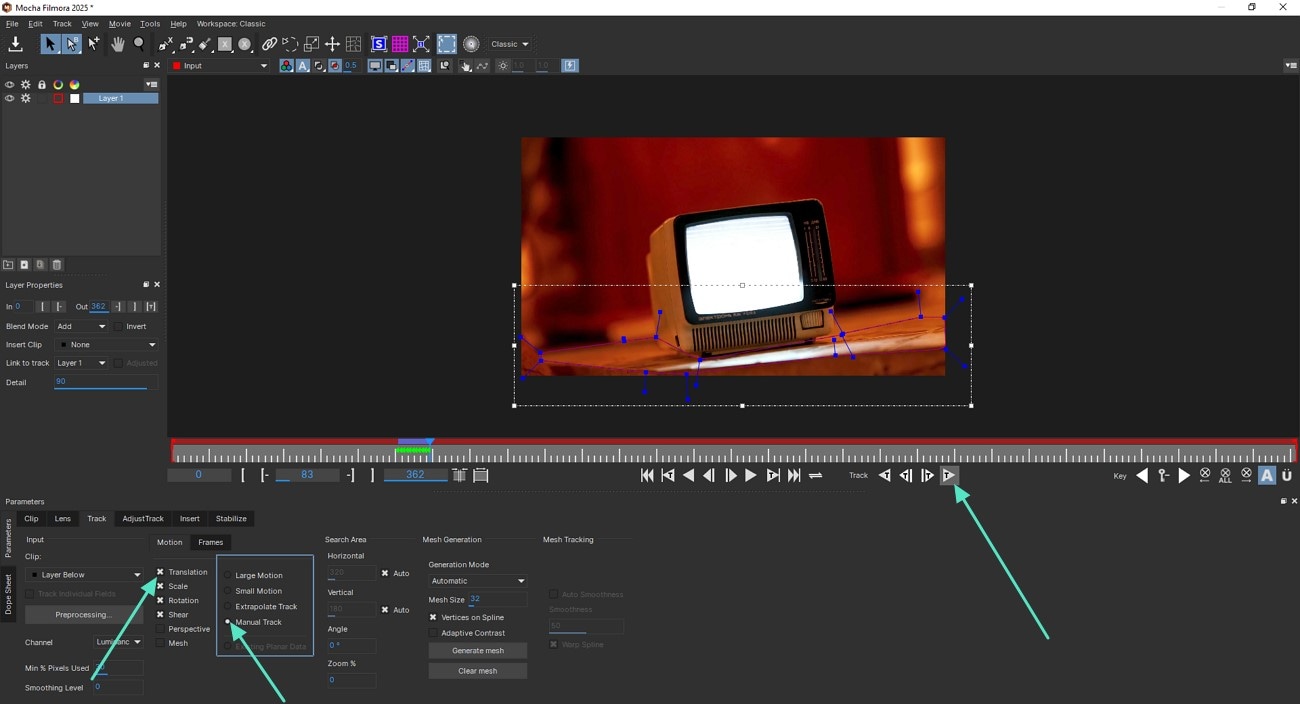Open the Dope Sheet side tab
Screen dimensions: 1300x704
(9, 594)
